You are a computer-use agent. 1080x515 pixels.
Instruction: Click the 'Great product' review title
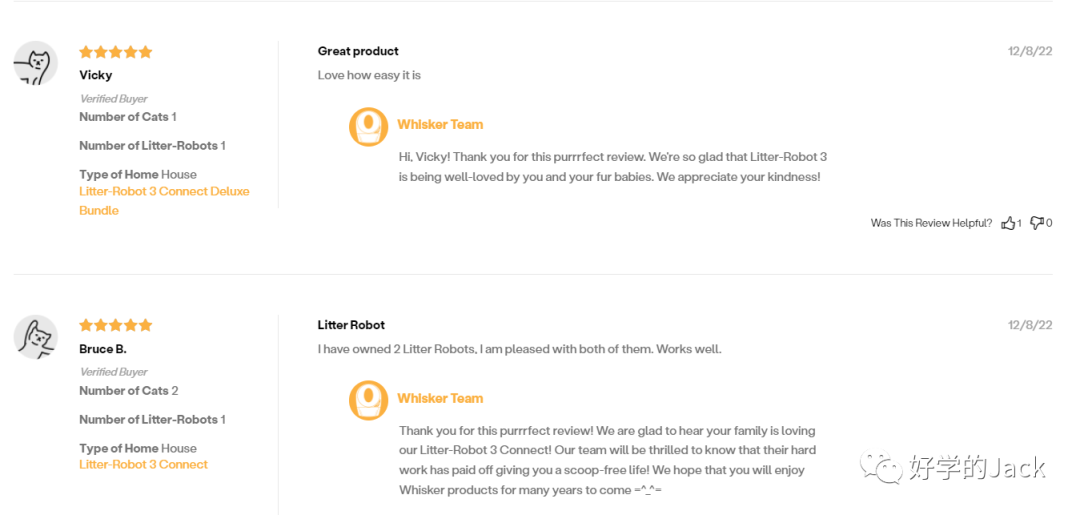tap(358, 51)
